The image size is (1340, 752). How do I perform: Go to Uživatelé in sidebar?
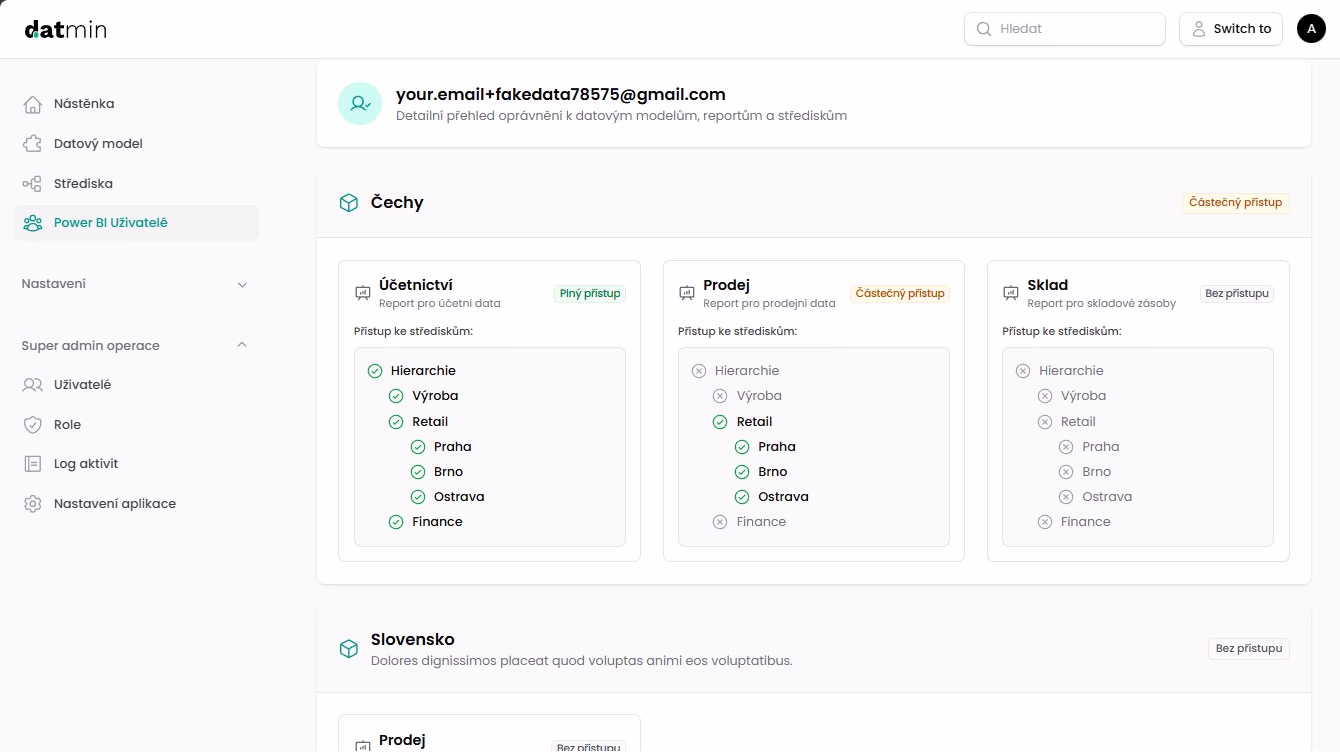tap(82, 385)
